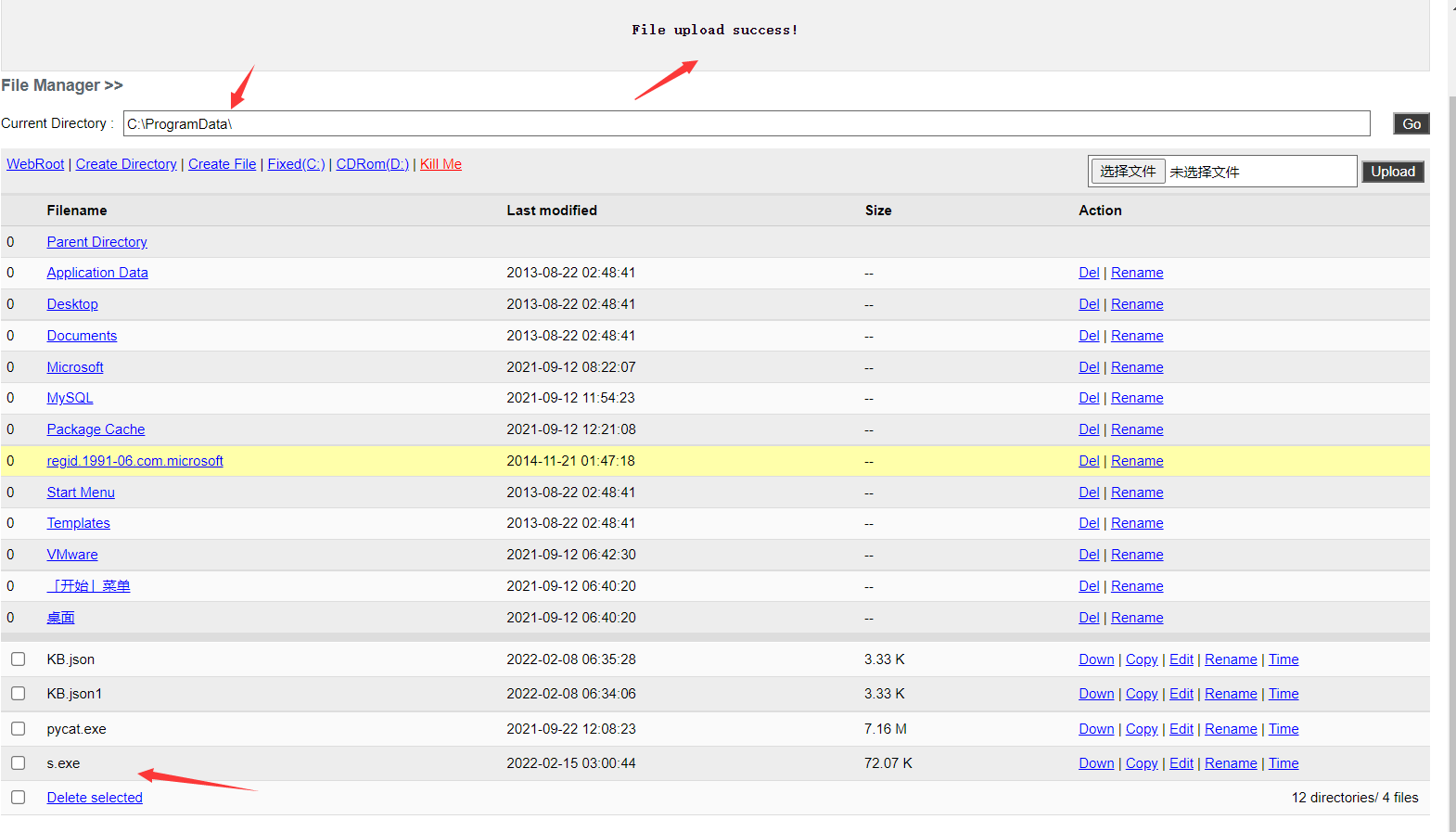Click the 72.07 K size value
The image size is (1456, 832).
coord(888,763)
